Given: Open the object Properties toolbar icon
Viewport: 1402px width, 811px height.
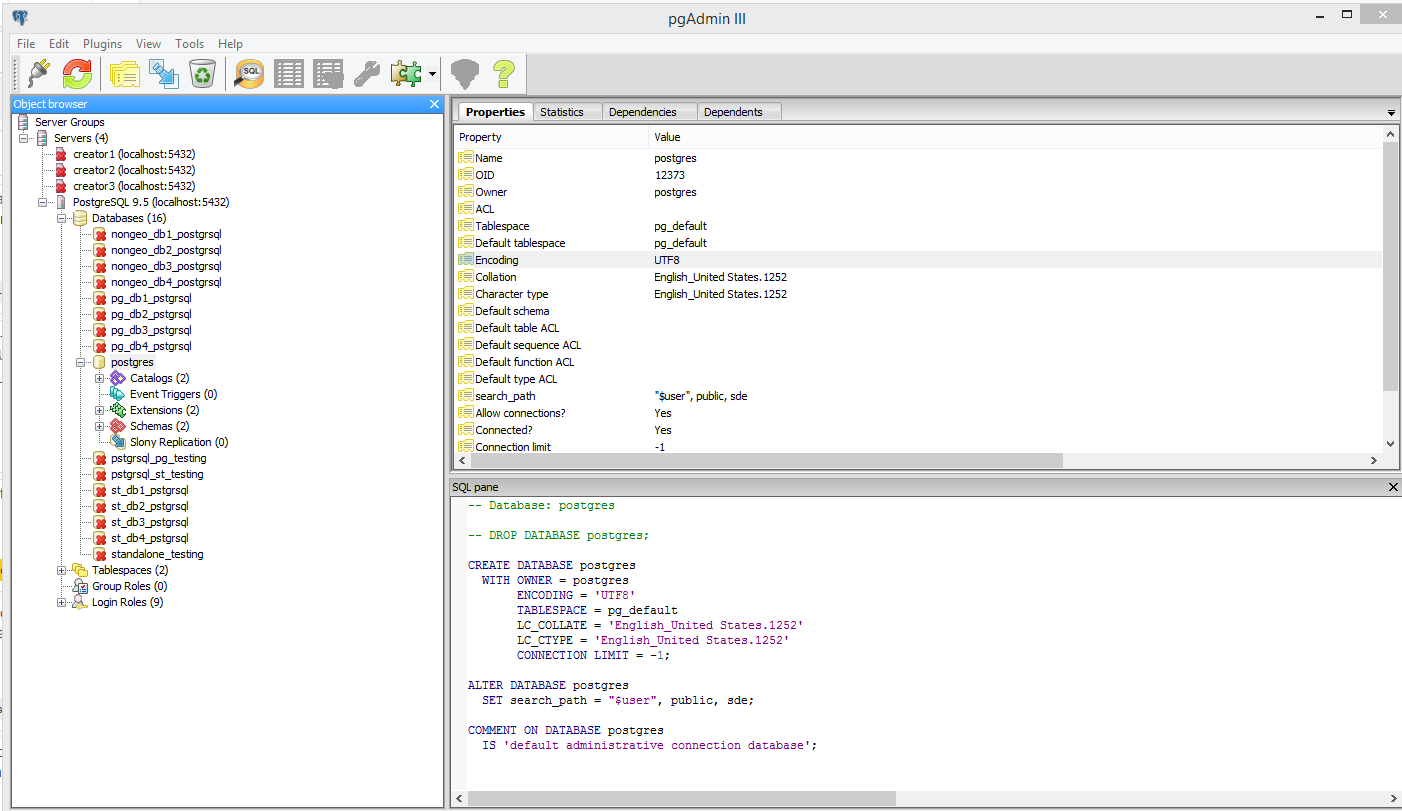Looking at the screenshot, I should (x=125, y=74).
